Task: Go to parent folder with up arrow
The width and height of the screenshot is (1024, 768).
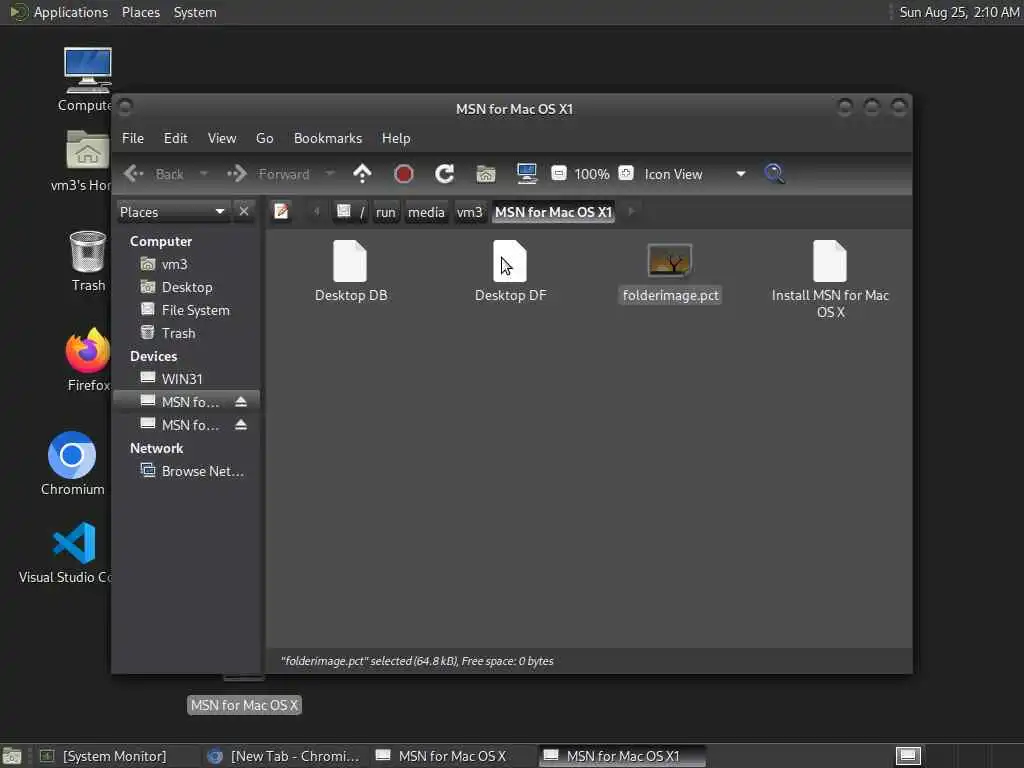Action: coord(362,174)
